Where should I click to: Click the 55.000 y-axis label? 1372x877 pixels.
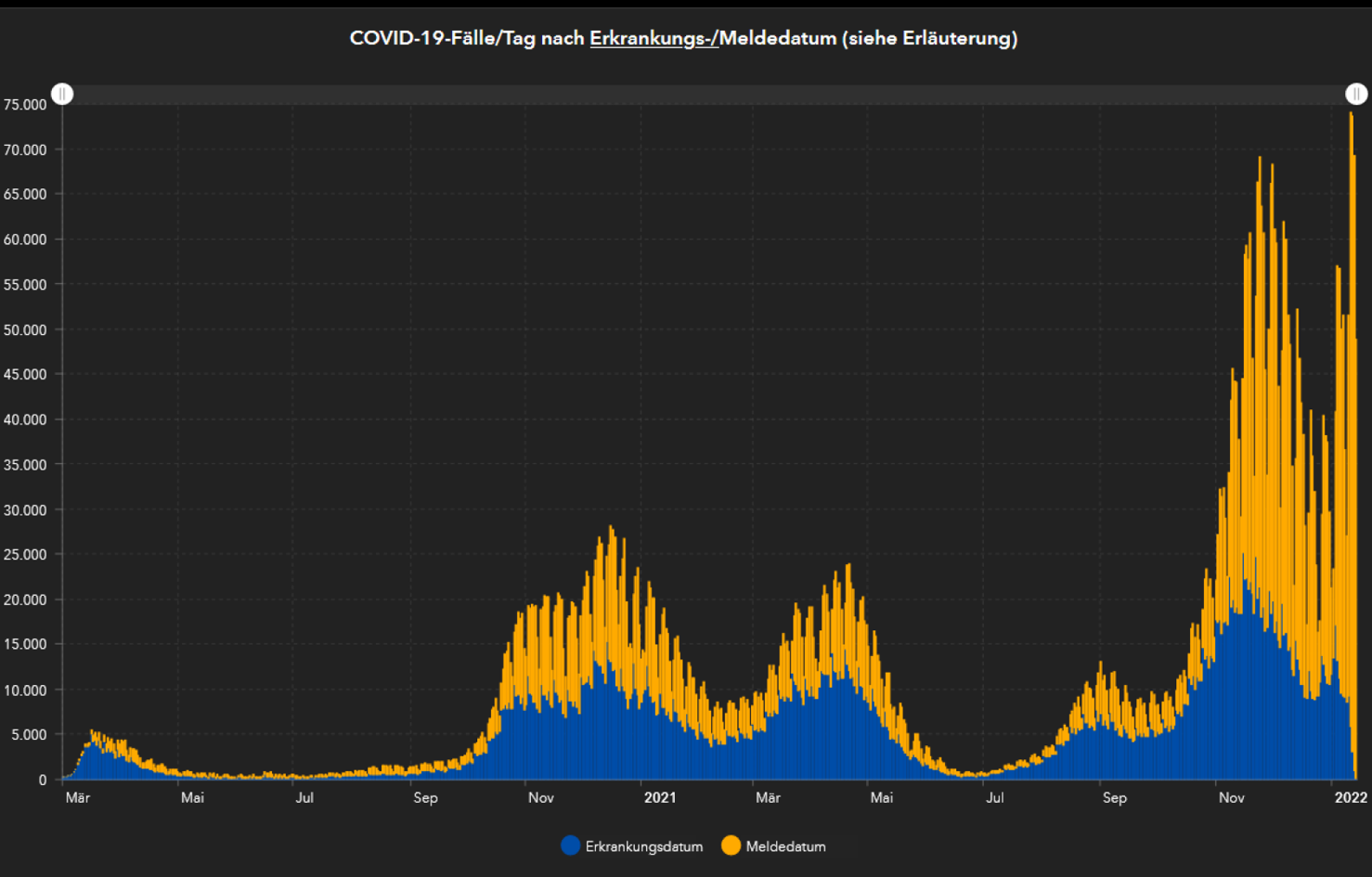pyautogui.click(x=25, y=285)
